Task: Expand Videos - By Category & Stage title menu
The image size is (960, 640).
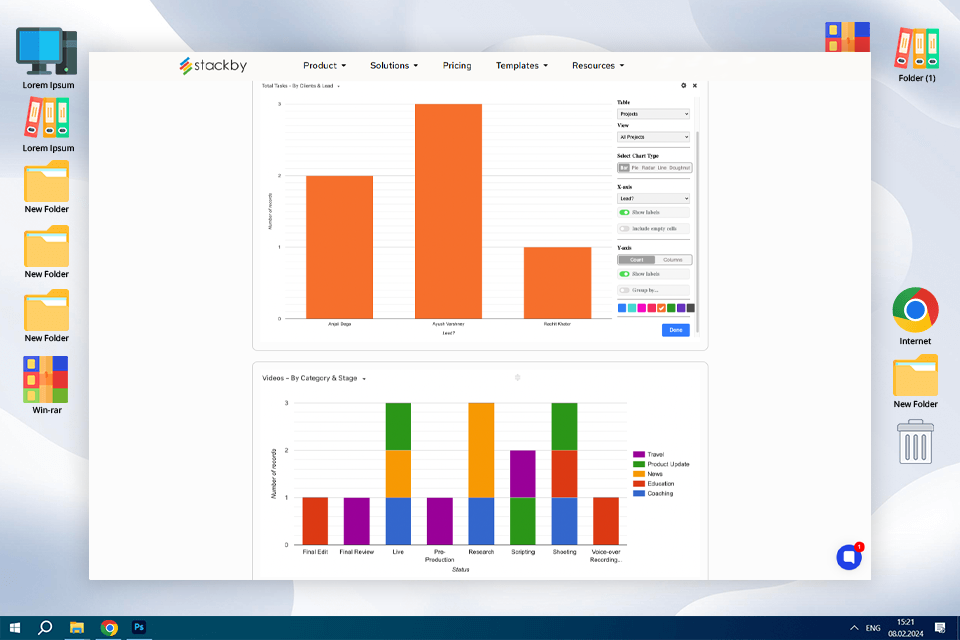Action: click(364, 379)
